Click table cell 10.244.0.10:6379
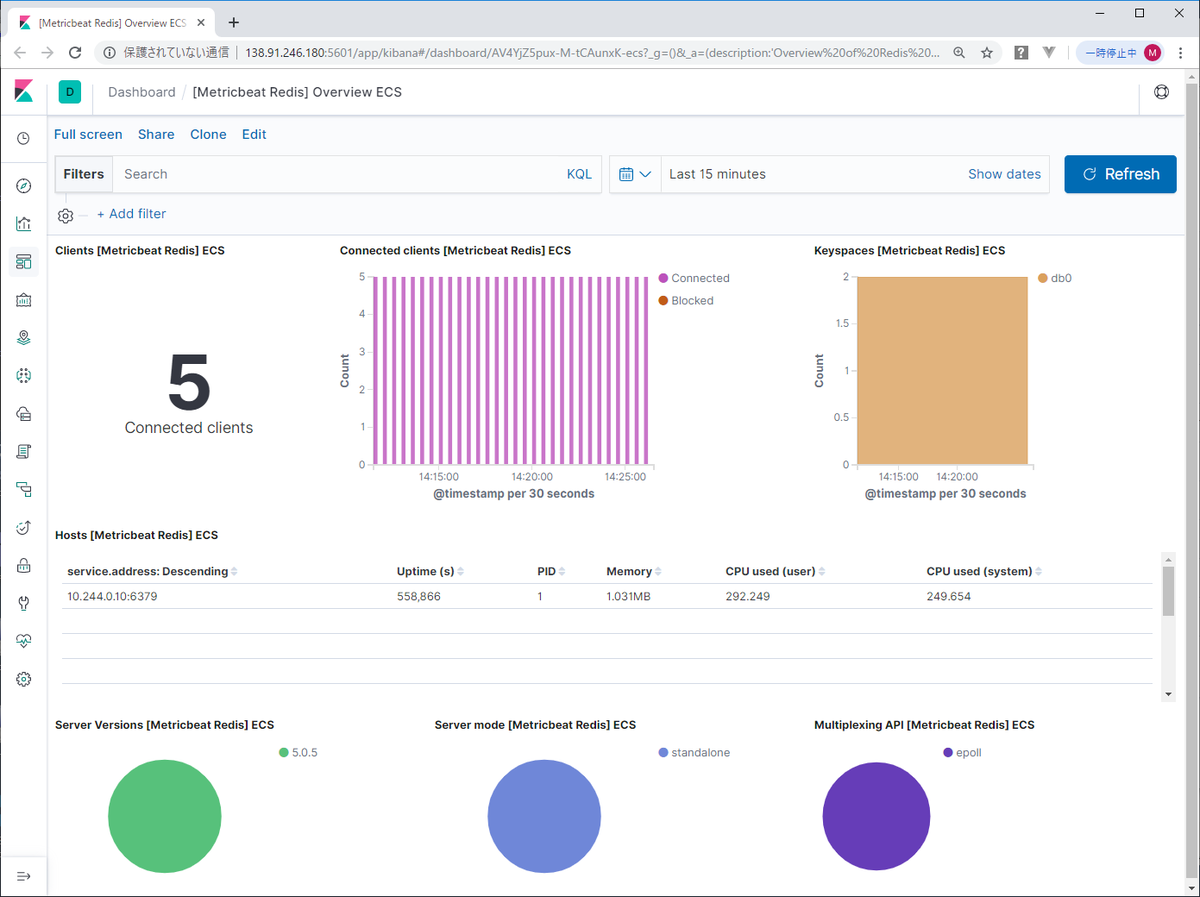The image size is (1200, 897). [112, 596]
